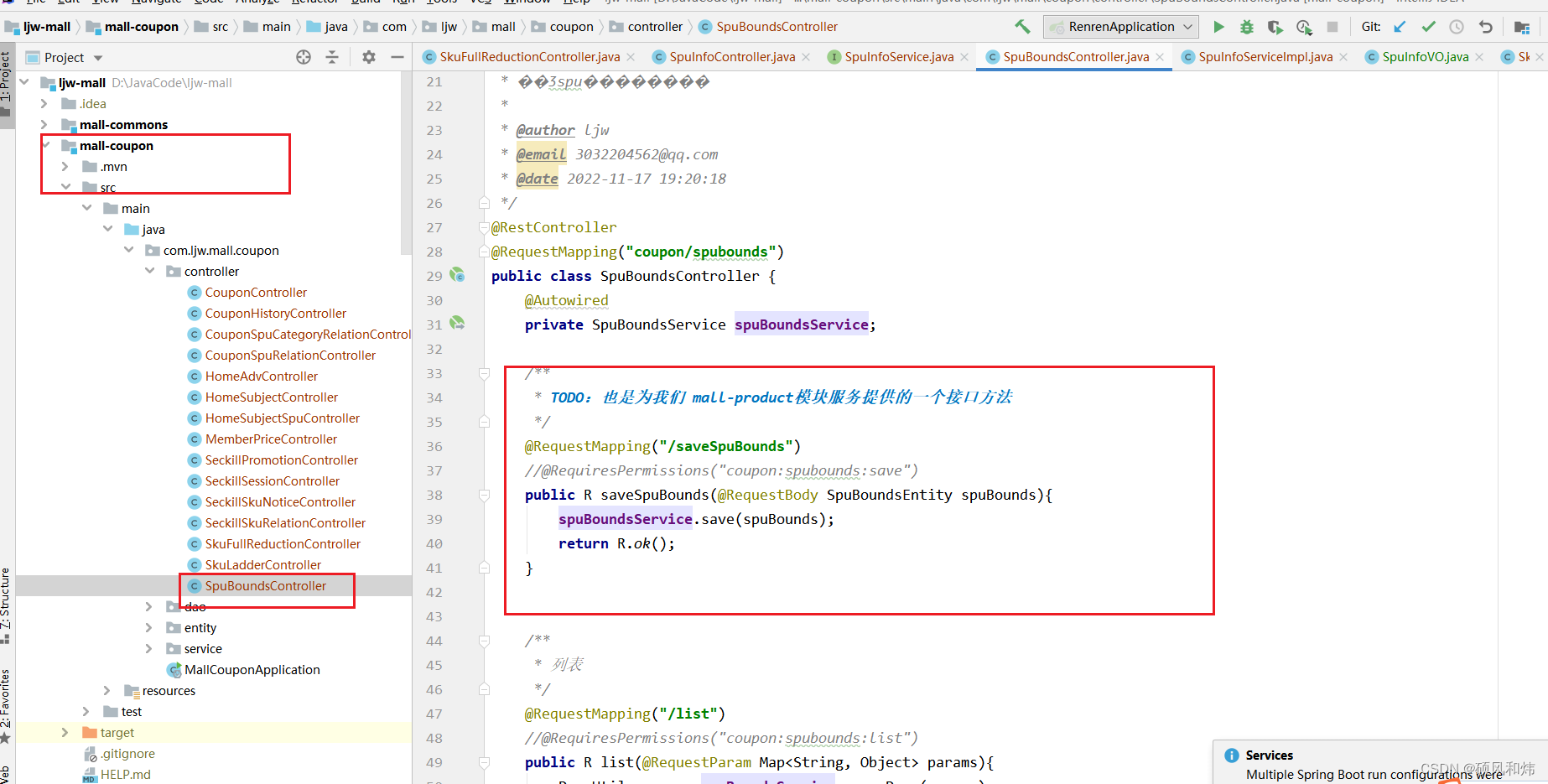Open the RenrenApplication run configuration dropdown

(1121, 27)
